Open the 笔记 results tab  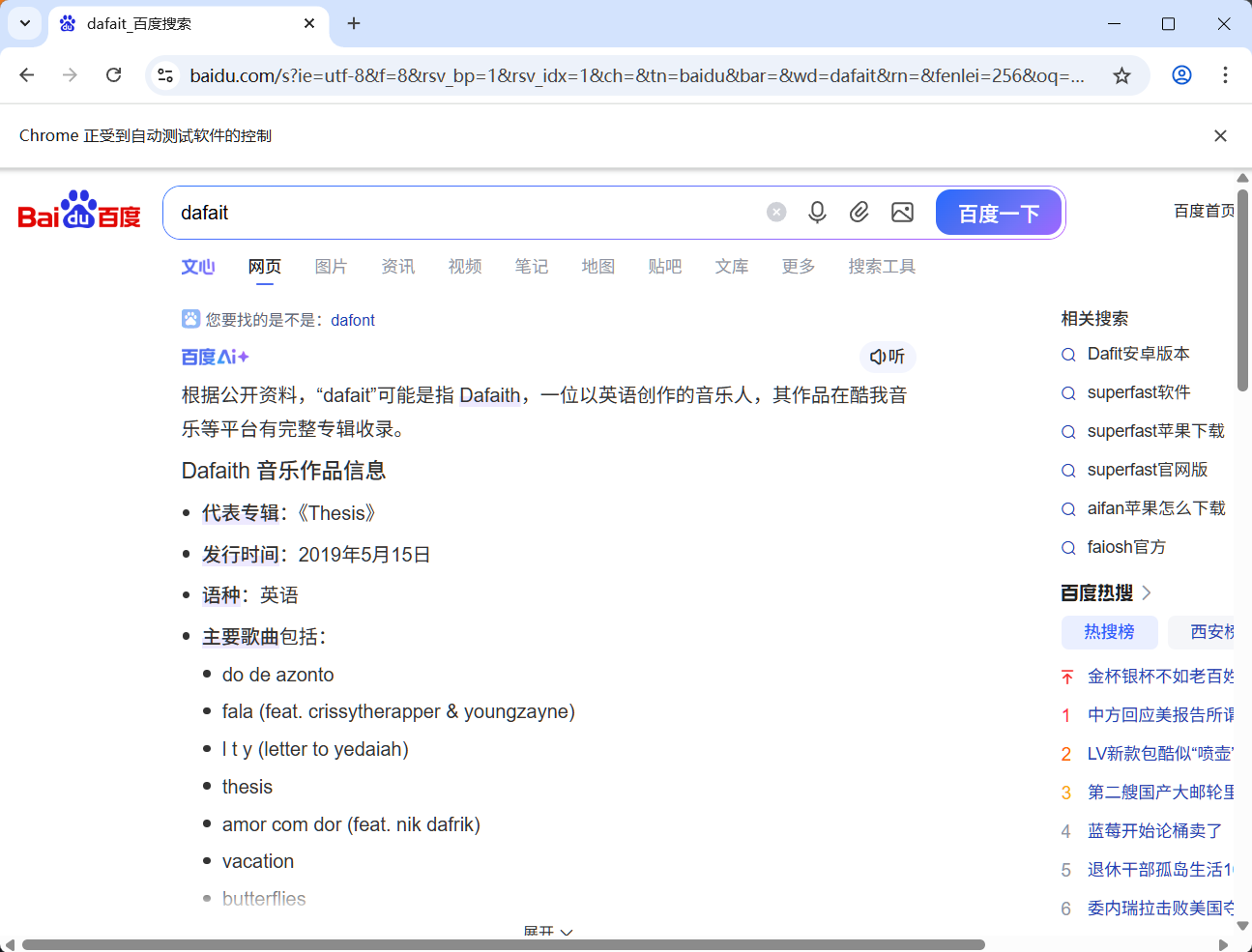click(x=532, y=267)
